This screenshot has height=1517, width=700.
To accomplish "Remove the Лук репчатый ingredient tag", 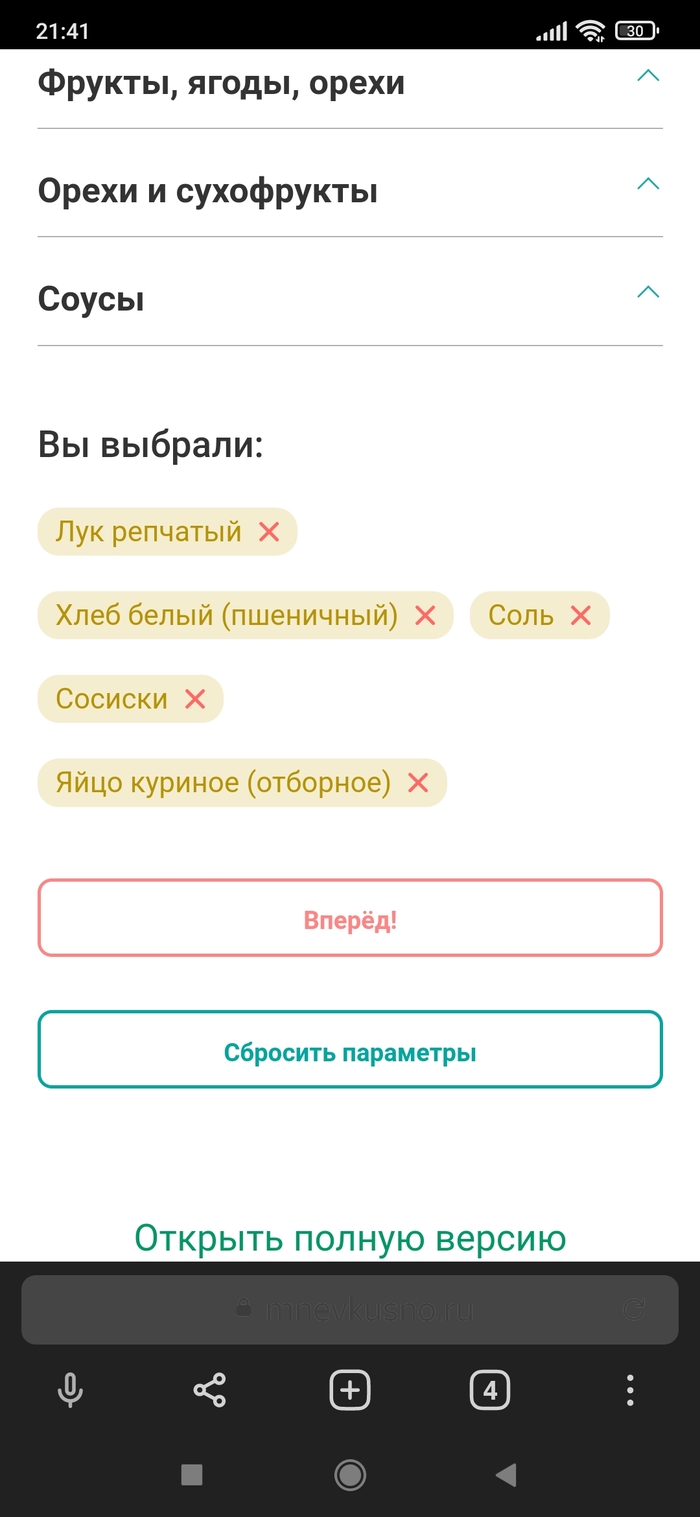I will (x=269, y=532).
